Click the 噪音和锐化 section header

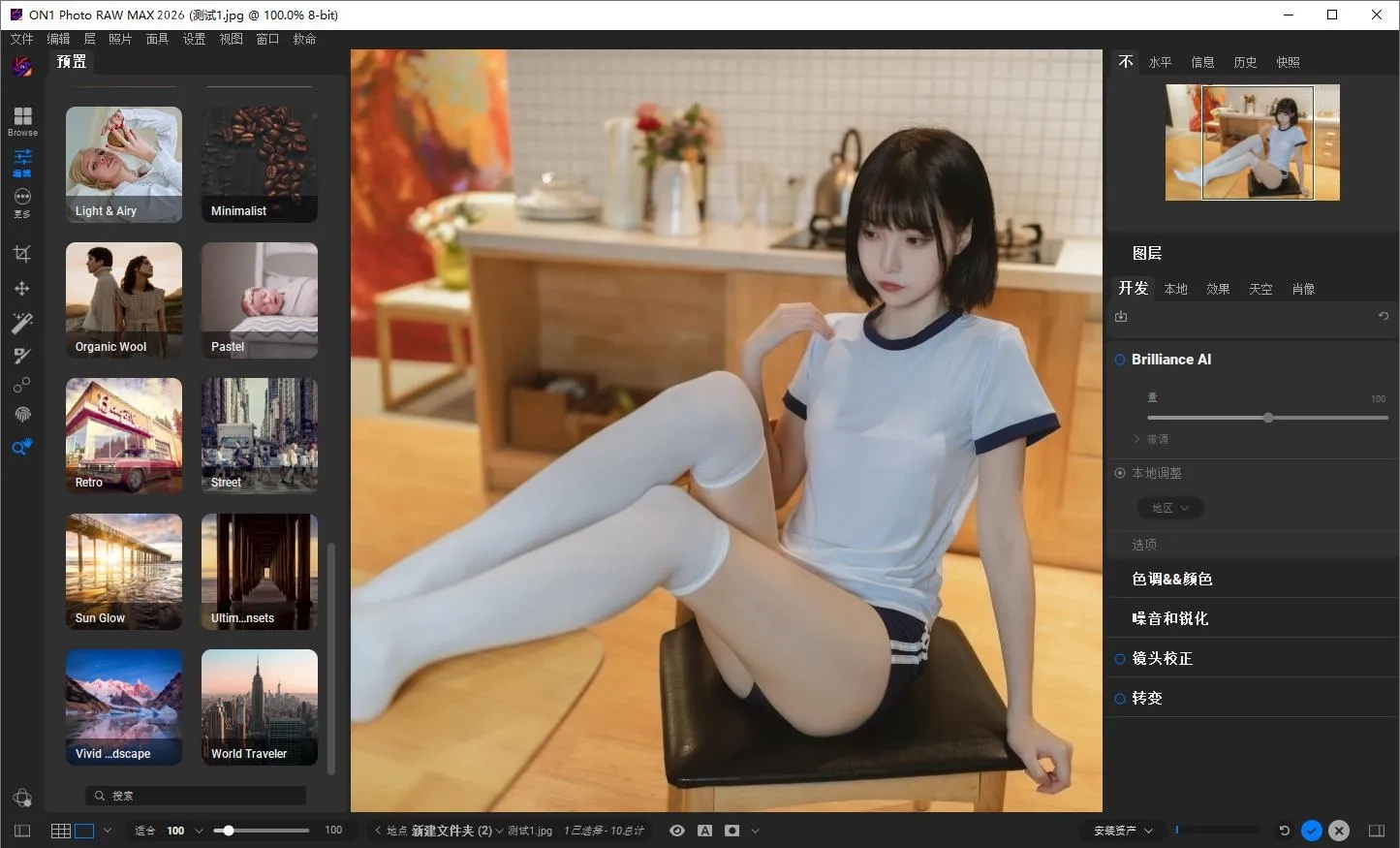[x=1171, y=618]
